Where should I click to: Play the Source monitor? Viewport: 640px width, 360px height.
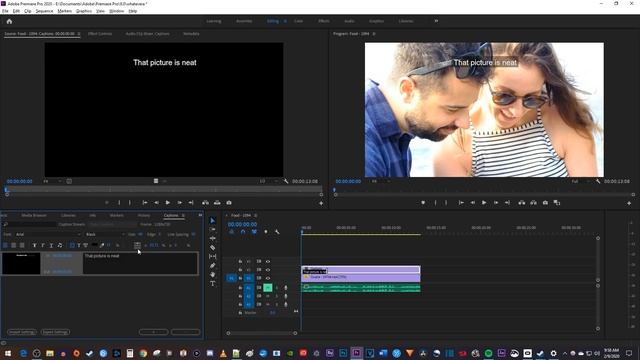click(168, 202)
